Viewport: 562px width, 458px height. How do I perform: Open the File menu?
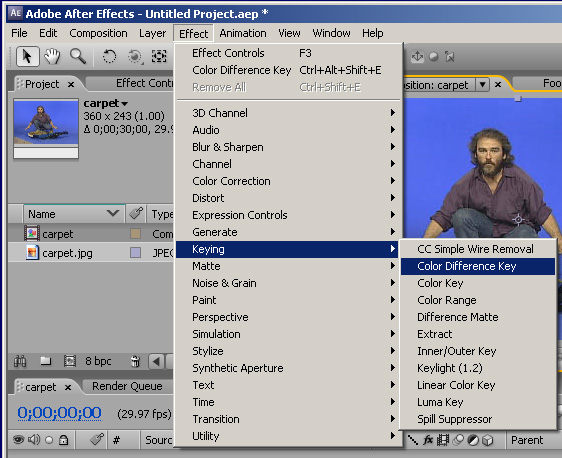19,33
